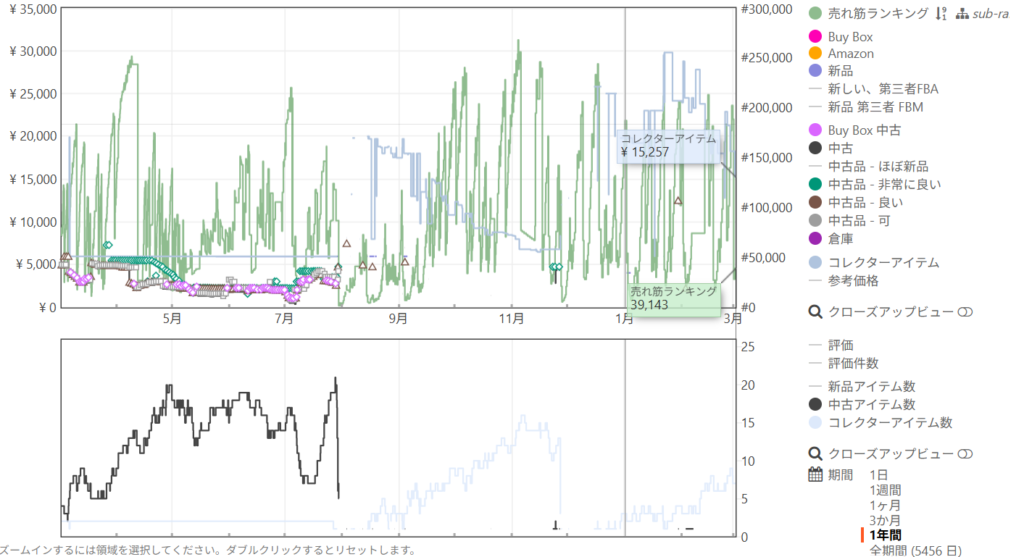The height and width of the screenshot is (557, 1024).
Task: Click the 中古品 - 非常に良い legend entry
Action: (x=884, y=184)
